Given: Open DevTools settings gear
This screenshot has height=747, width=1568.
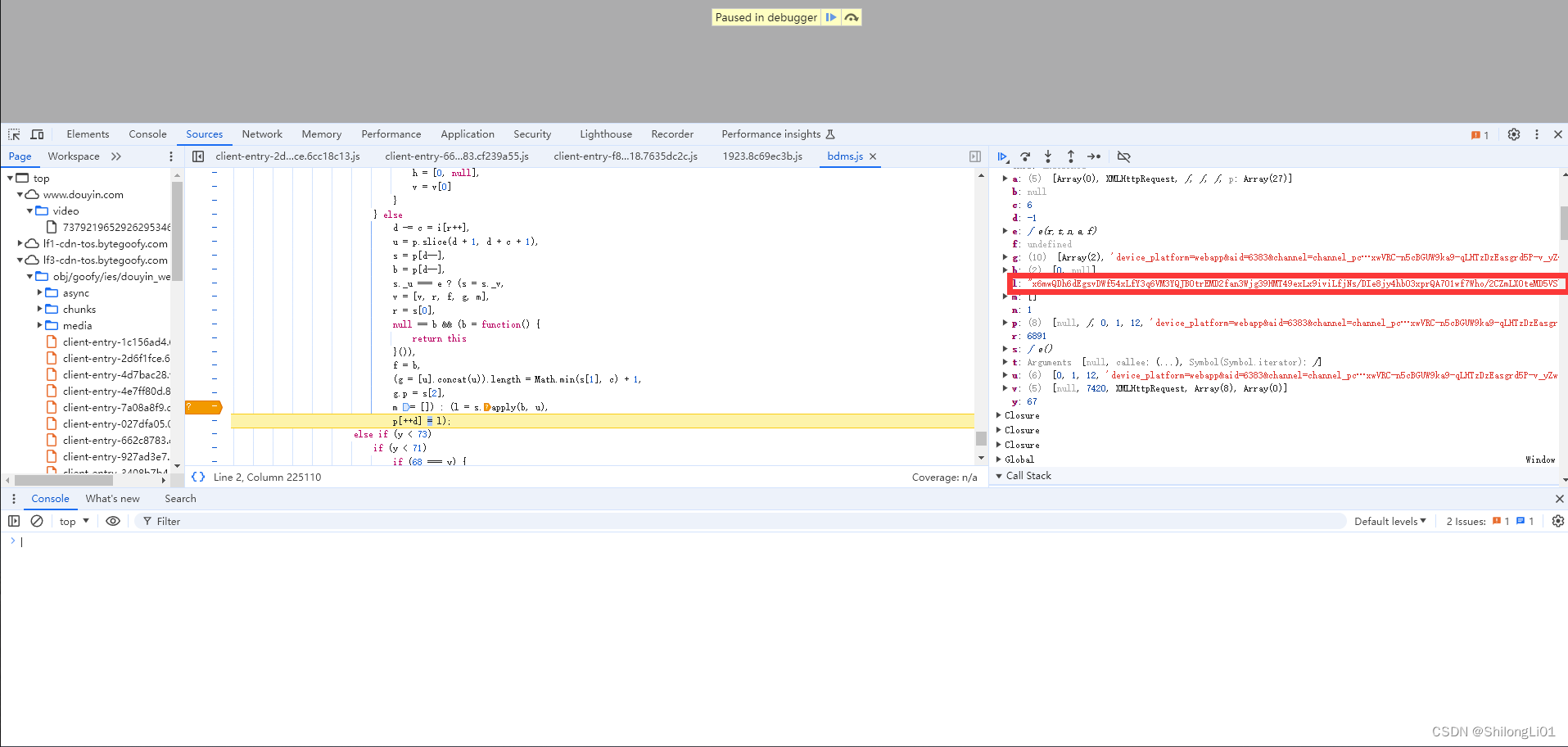Looking at the screenshot, I should coord(1513,134).
